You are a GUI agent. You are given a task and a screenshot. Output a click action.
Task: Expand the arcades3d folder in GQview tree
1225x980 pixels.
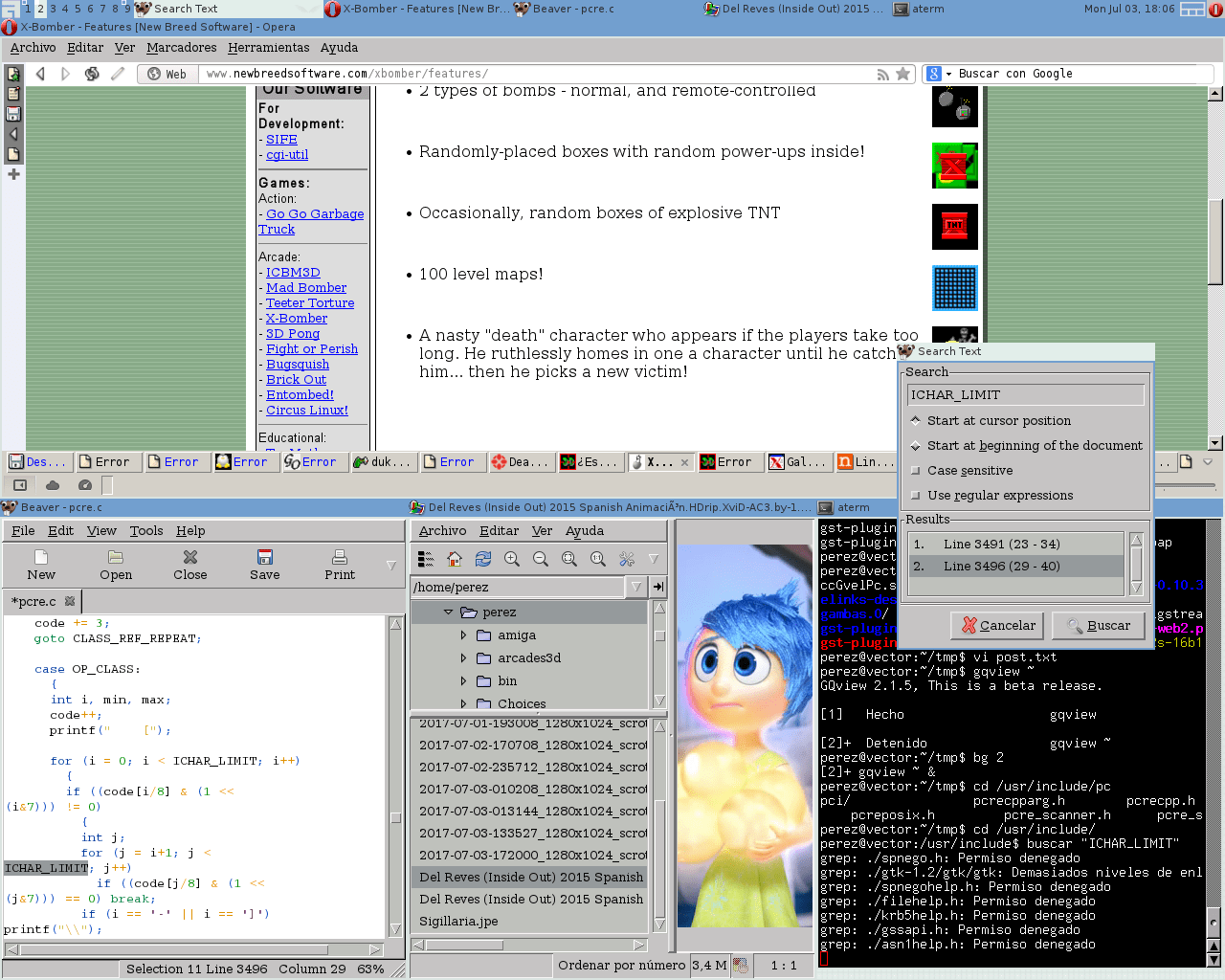coord(464,658)
